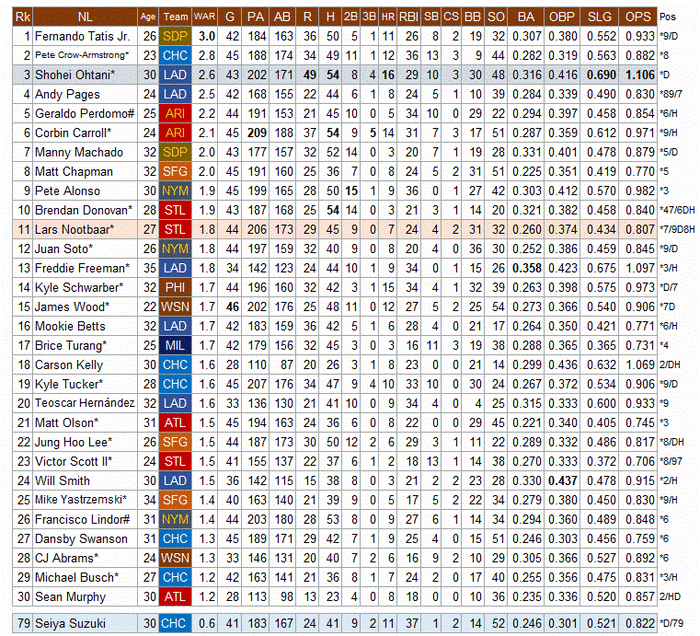Open Mike Yastrzemski player link
This screenshot has width=700, height=636.
[x=79, y=500]
